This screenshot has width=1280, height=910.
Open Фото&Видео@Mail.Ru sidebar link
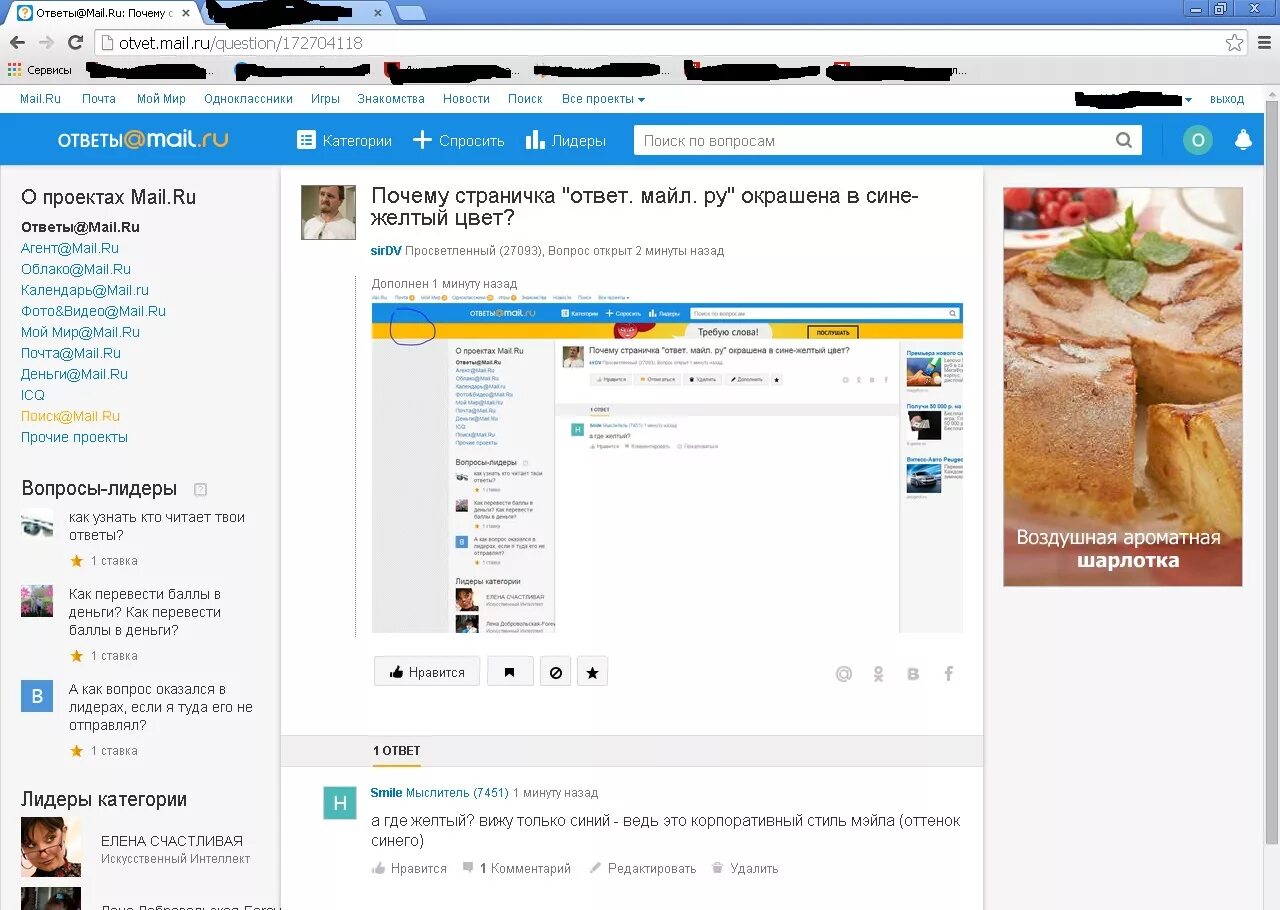point(93,311)
